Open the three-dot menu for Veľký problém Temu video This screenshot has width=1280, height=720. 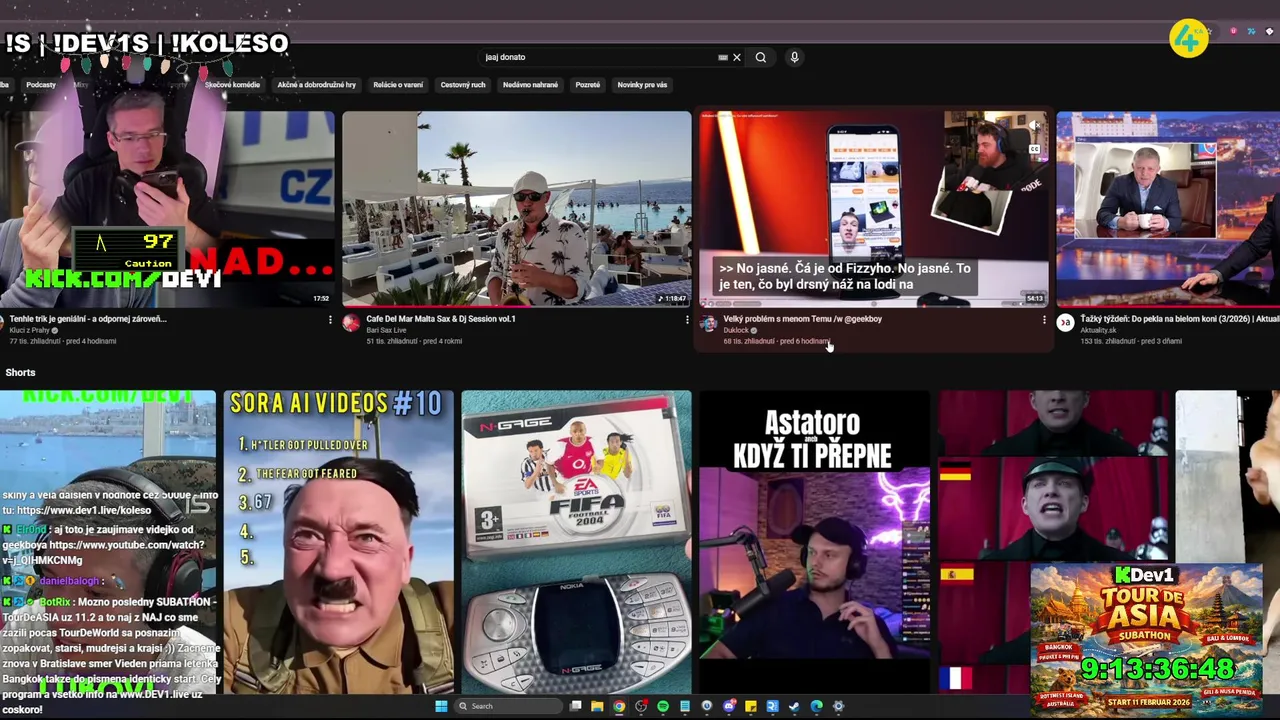tap(1044, 320)
